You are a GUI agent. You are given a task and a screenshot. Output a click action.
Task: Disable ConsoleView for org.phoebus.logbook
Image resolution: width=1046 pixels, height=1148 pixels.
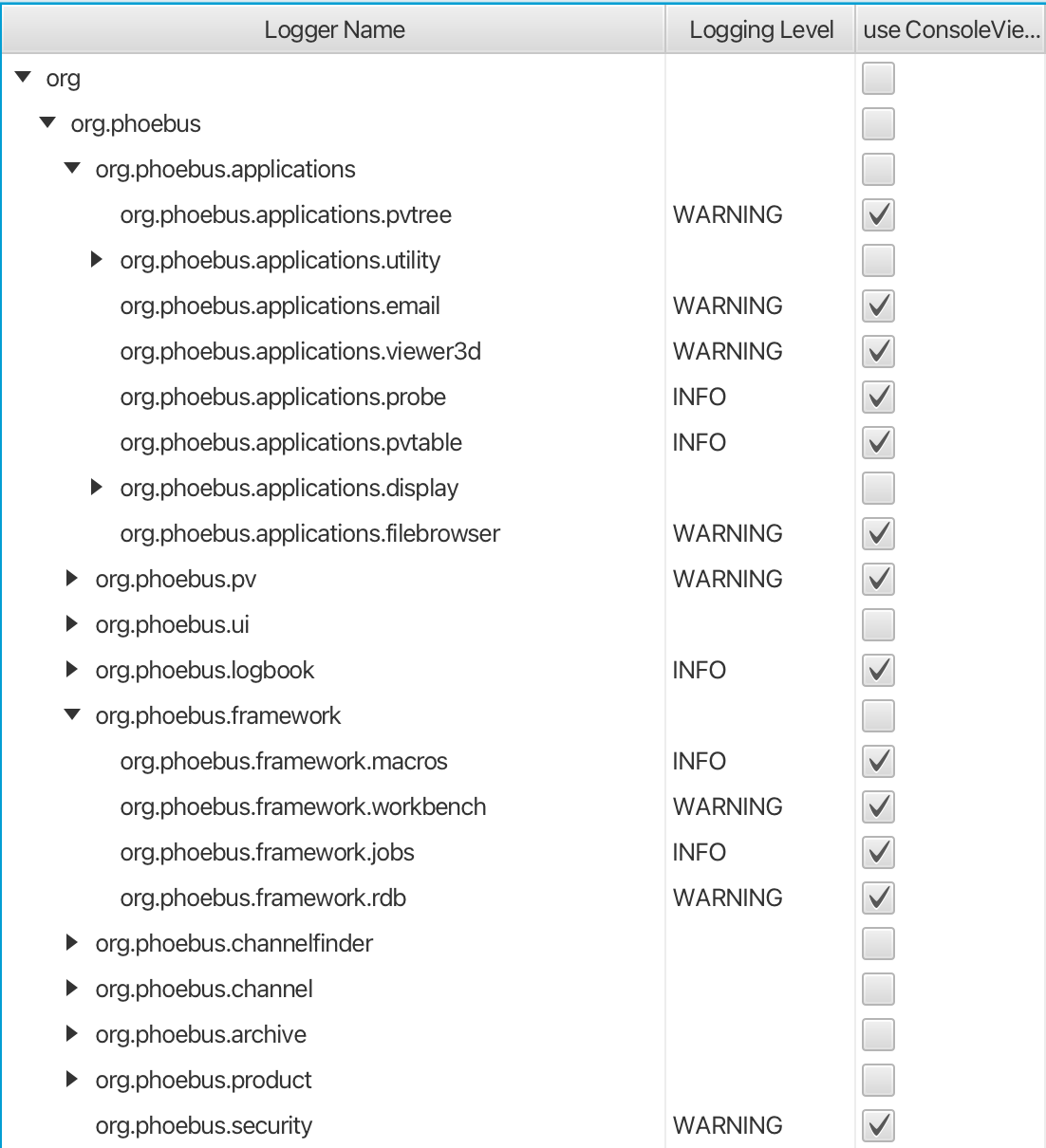[x=877, y=670]
